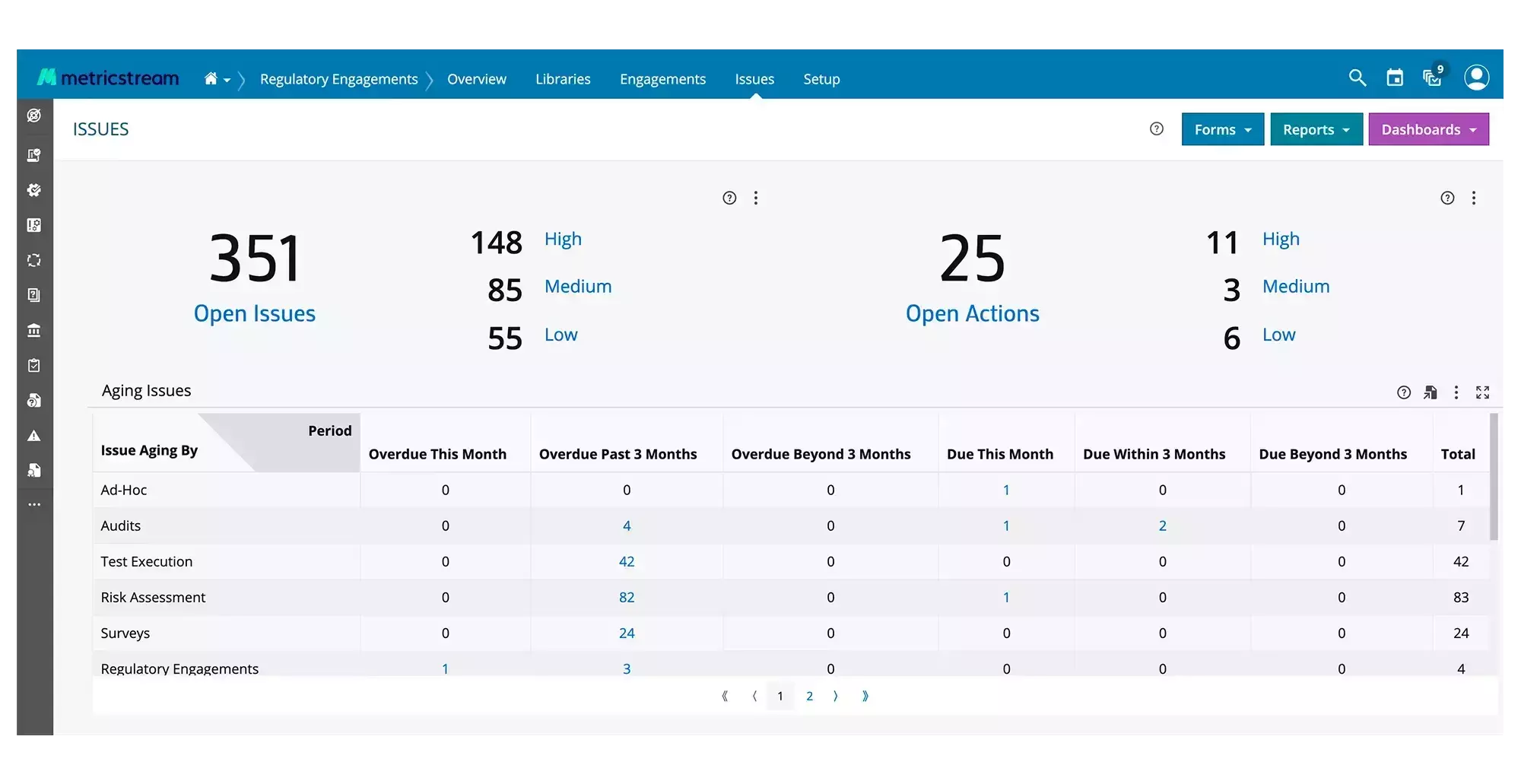Open the circular arrows sidebar icon
Viewport: 1521px width, 784px height.
[34, 260]
